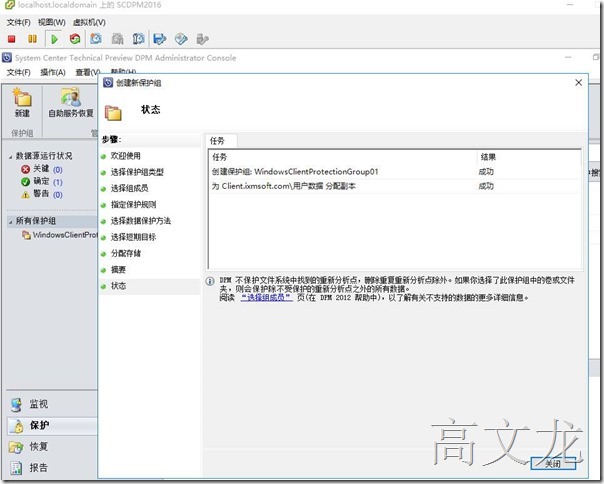This screenshot has width=604, height=484.
Task: Click the DPM Administrator Console title icon
Action: coord(7,58)
